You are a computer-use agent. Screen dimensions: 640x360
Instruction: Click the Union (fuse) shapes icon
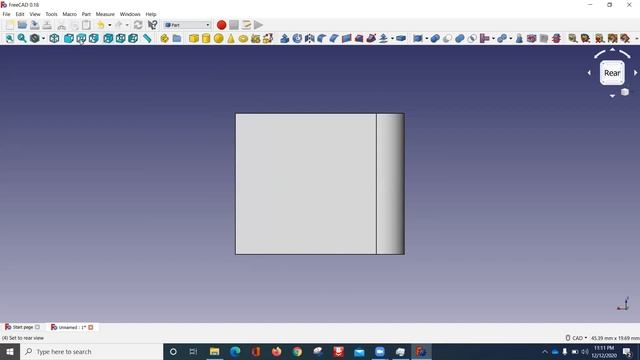tap(460, 38)
